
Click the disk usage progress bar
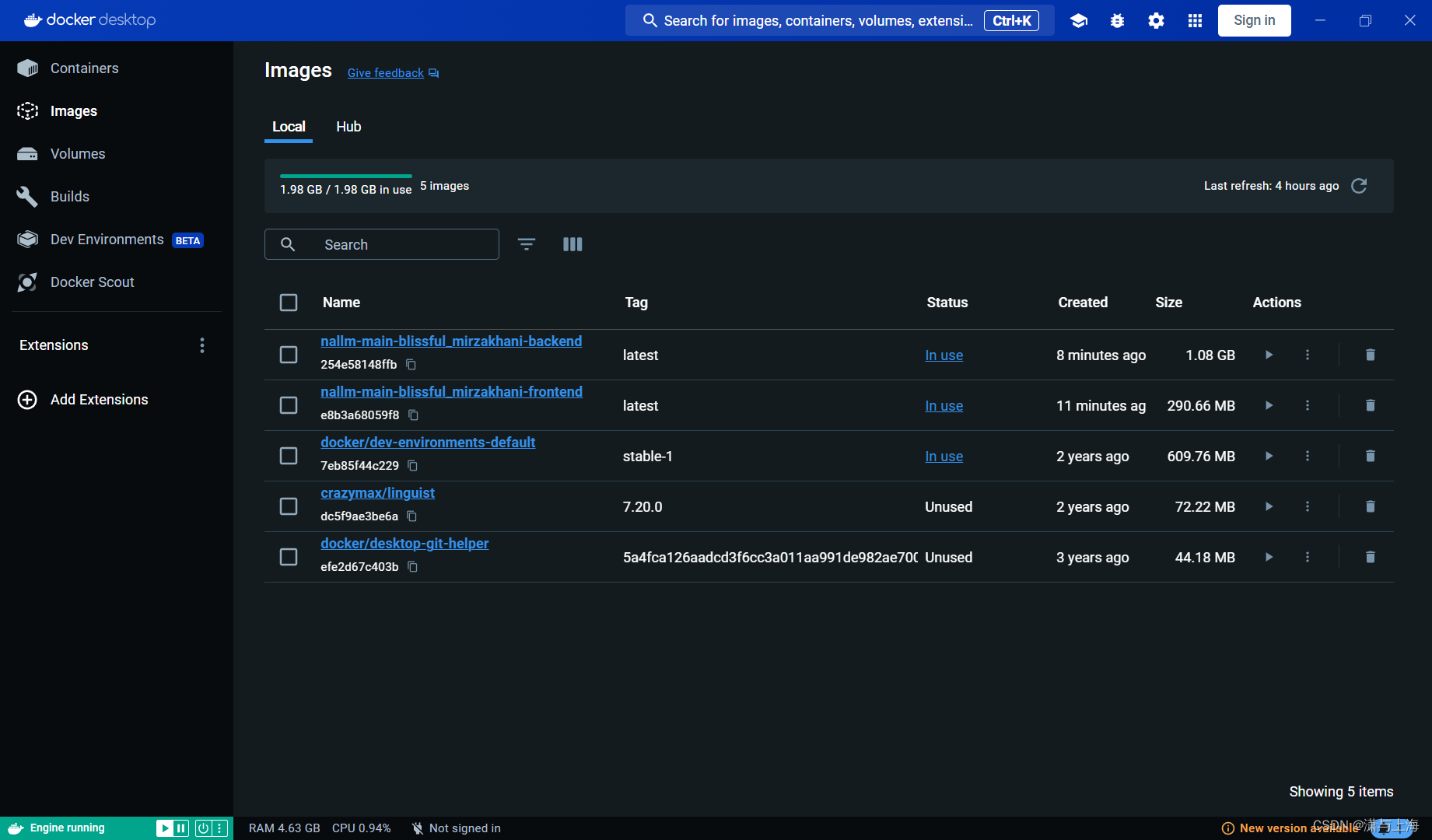(x=346, y=177)
